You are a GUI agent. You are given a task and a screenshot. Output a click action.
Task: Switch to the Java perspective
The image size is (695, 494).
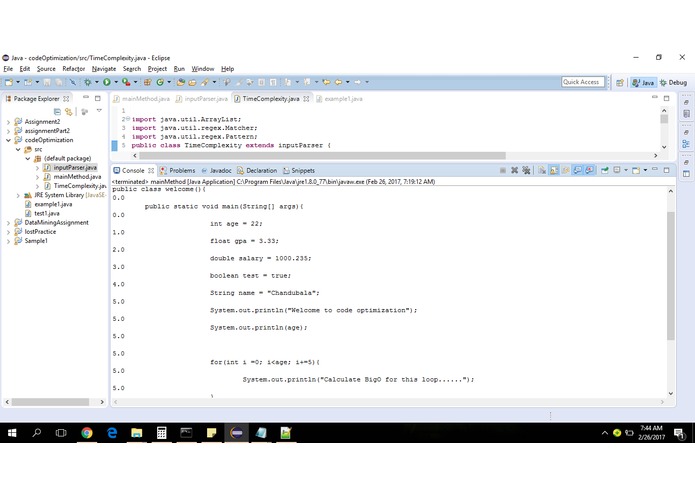point(643,82)
